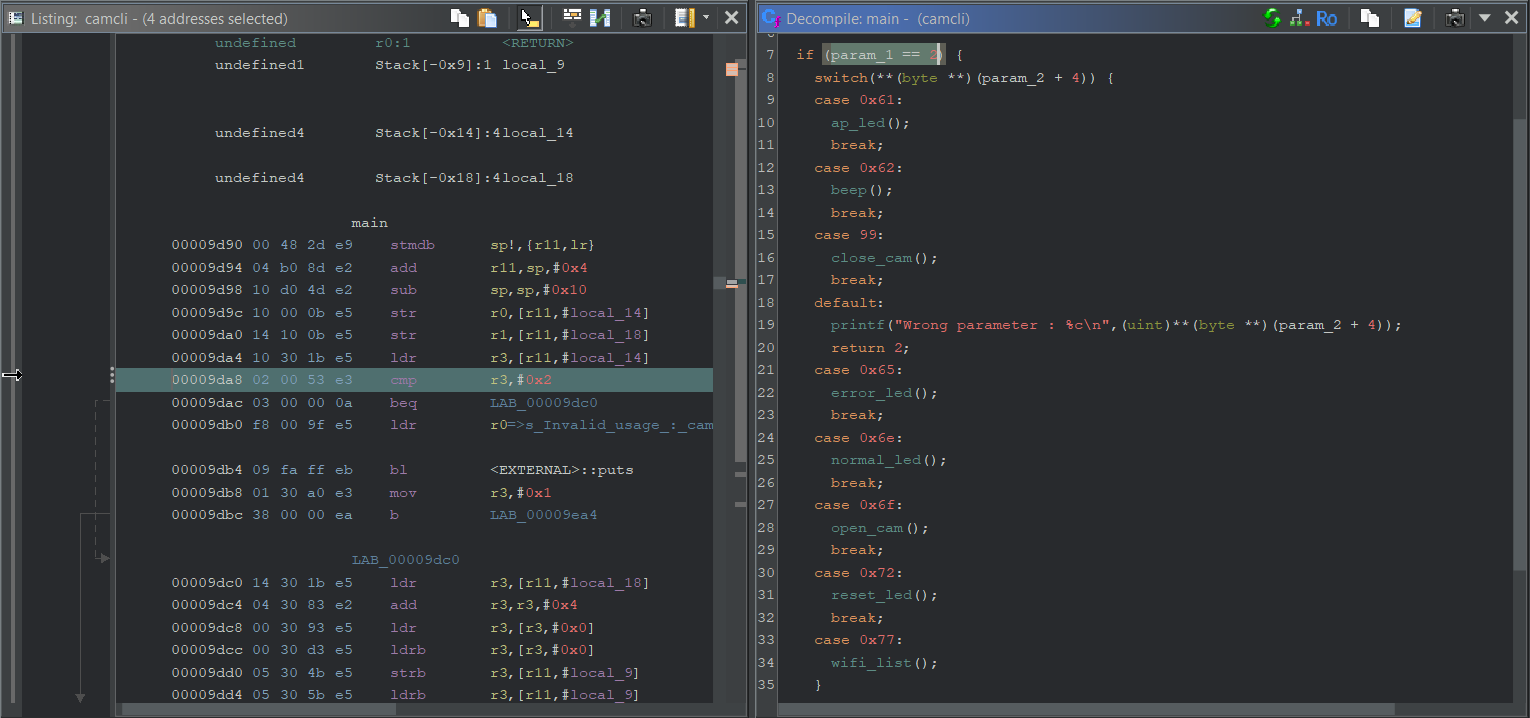
Task: Click the Copy icon in the Listing toolbar
Action: pos(460,17)
